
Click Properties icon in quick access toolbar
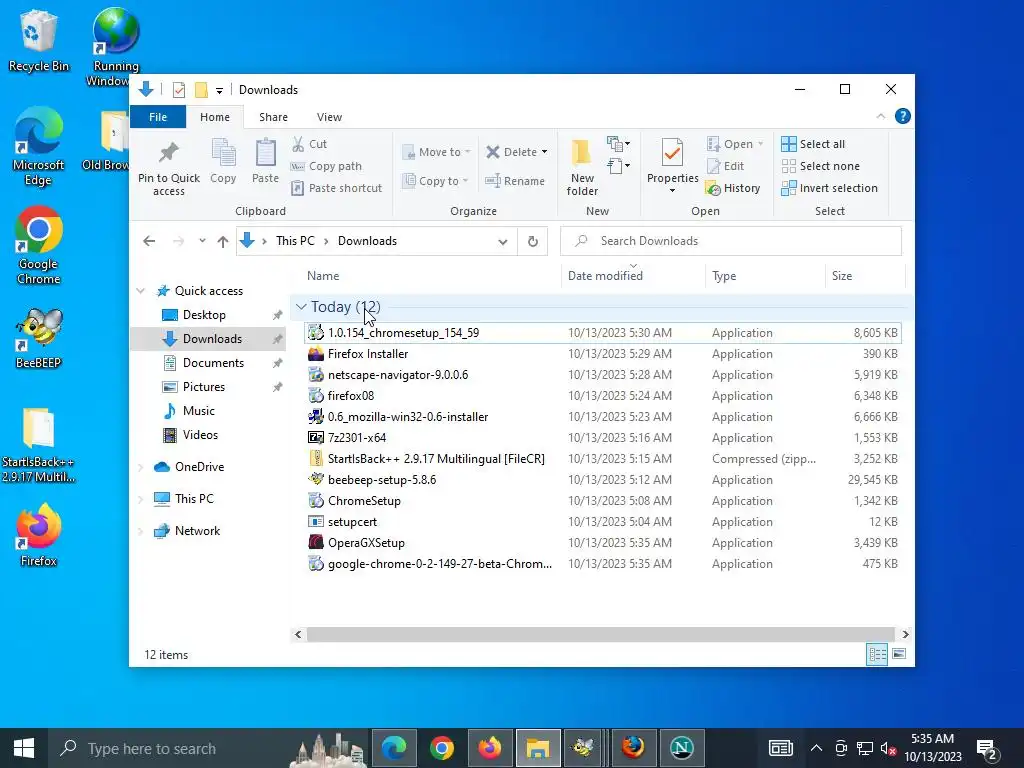coord(179,90)
